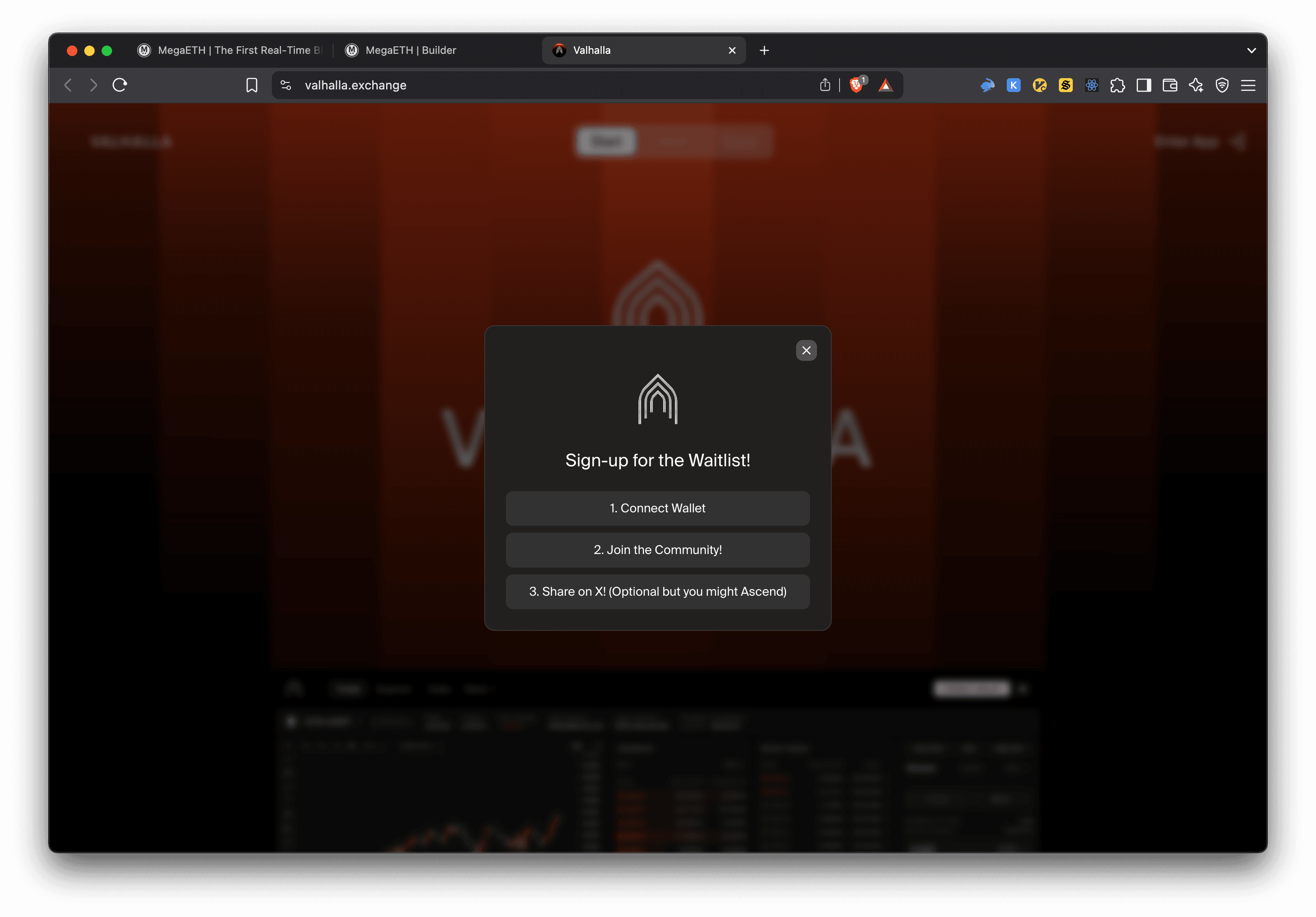This screenshot has width=1316, height=917.
Task: Open Brave VPN shield icon
Action: click(1222, 86)
